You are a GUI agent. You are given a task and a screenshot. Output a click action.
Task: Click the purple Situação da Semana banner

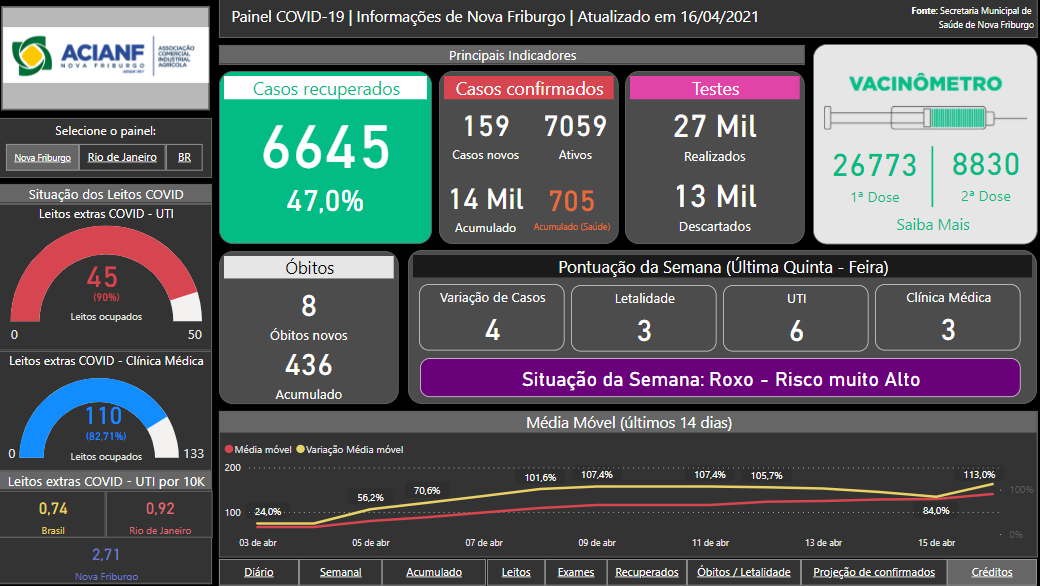coord(720,380)
